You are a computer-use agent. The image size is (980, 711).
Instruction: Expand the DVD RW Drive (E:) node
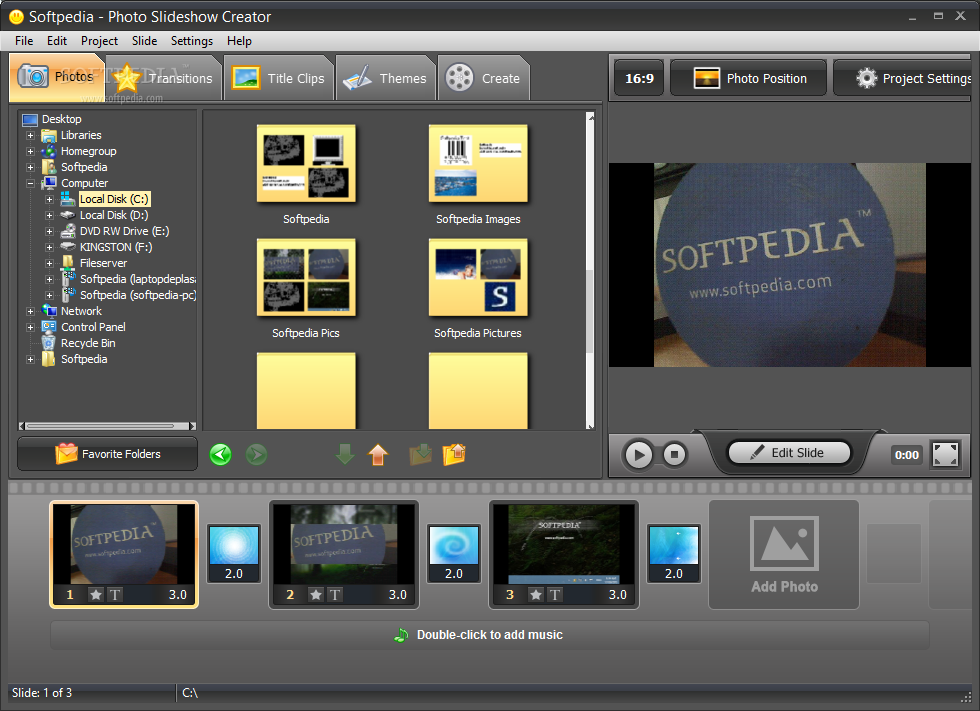click(x=49, y=231)
